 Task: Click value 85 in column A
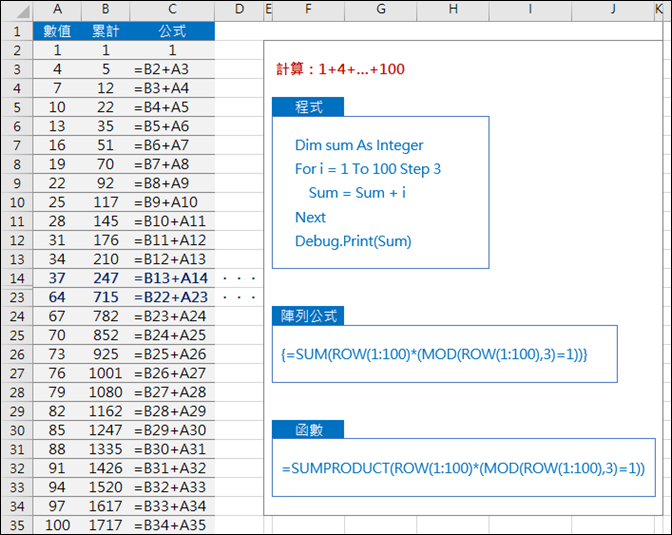click(x=57, y=430)
